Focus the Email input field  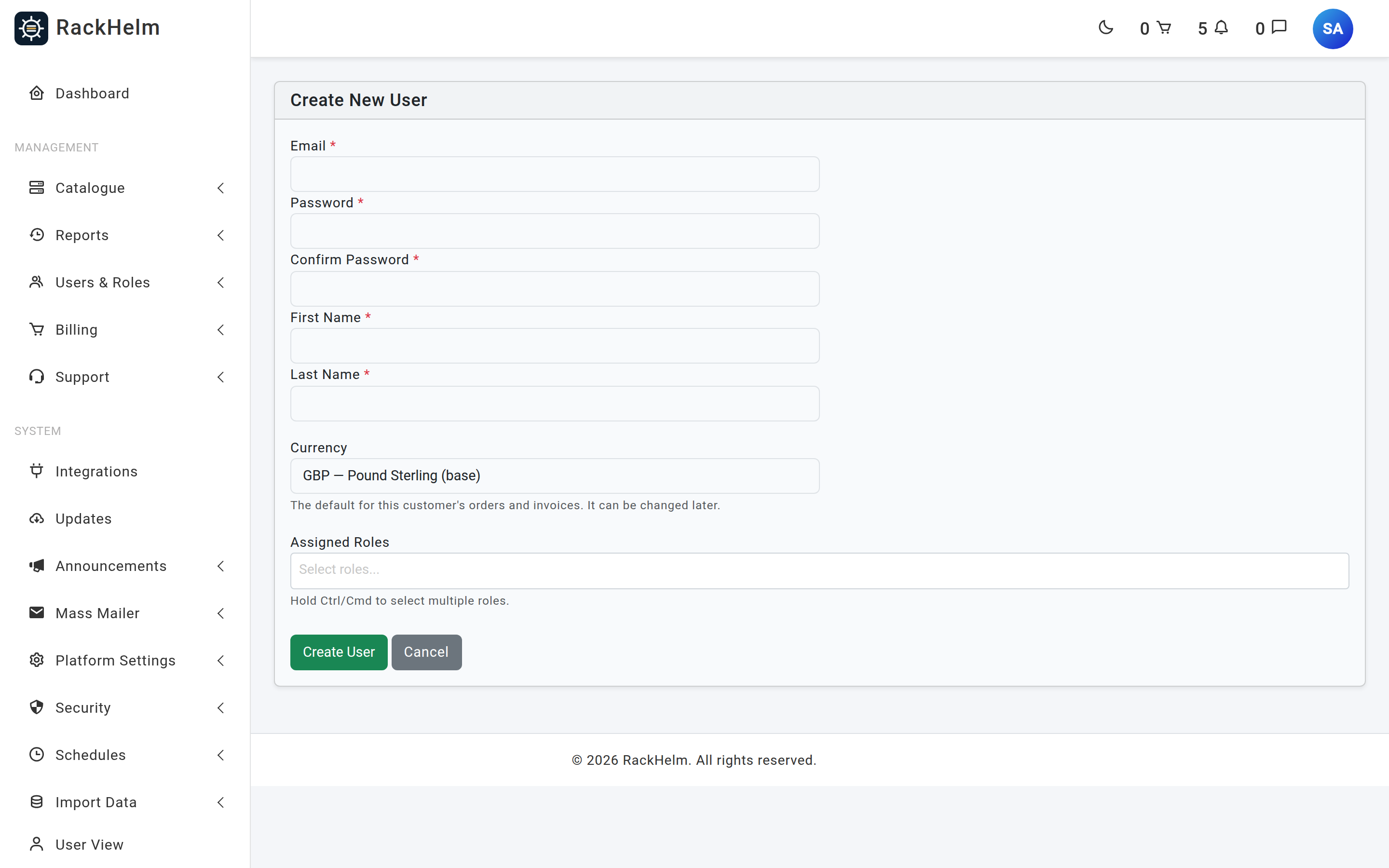[x=555, y=174]
